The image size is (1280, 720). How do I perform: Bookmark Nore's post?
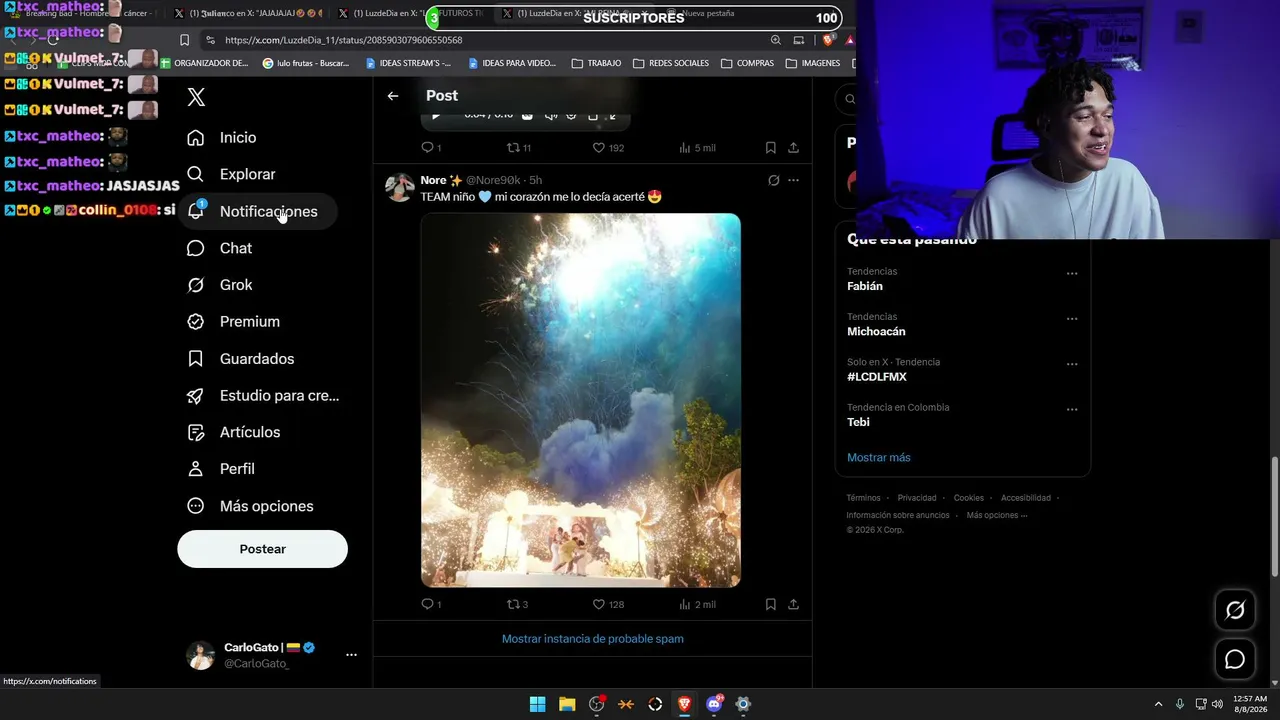pos(771,604)
